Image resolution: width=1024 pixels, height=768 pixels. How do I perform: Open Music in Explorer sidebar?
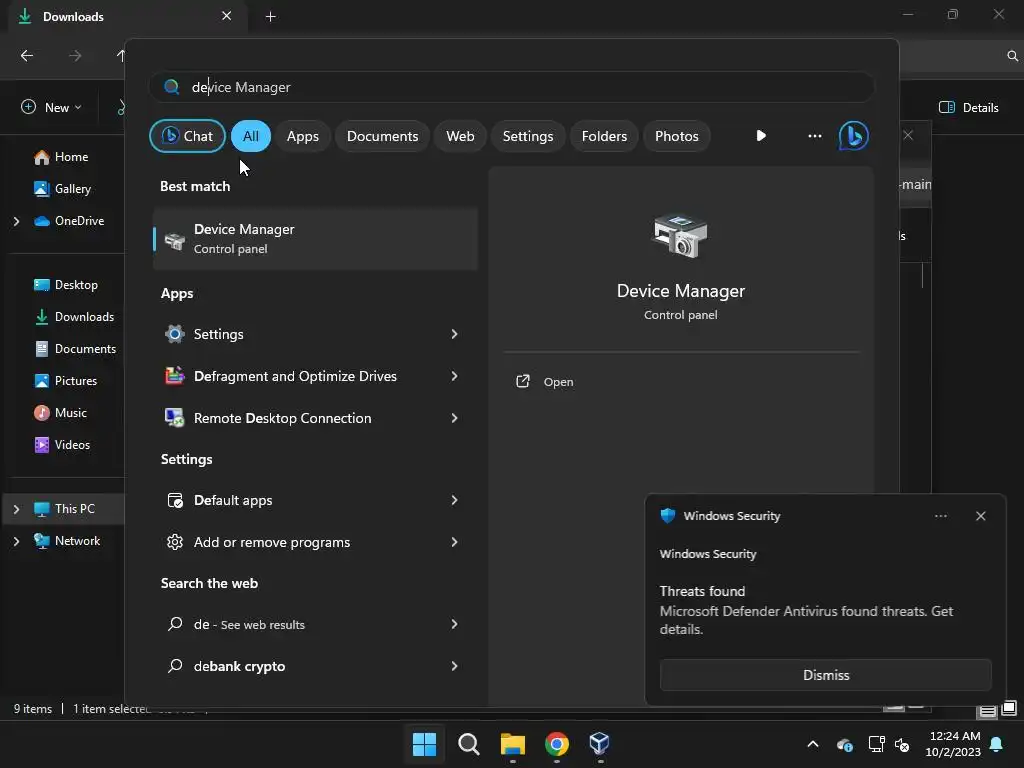coord(60,413)
